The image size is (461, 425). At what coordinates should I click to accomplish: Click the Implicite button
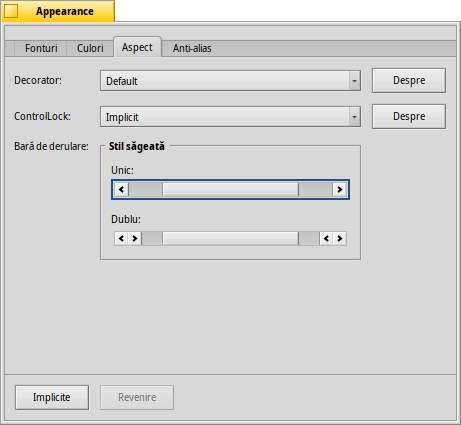tap(52, 397)
